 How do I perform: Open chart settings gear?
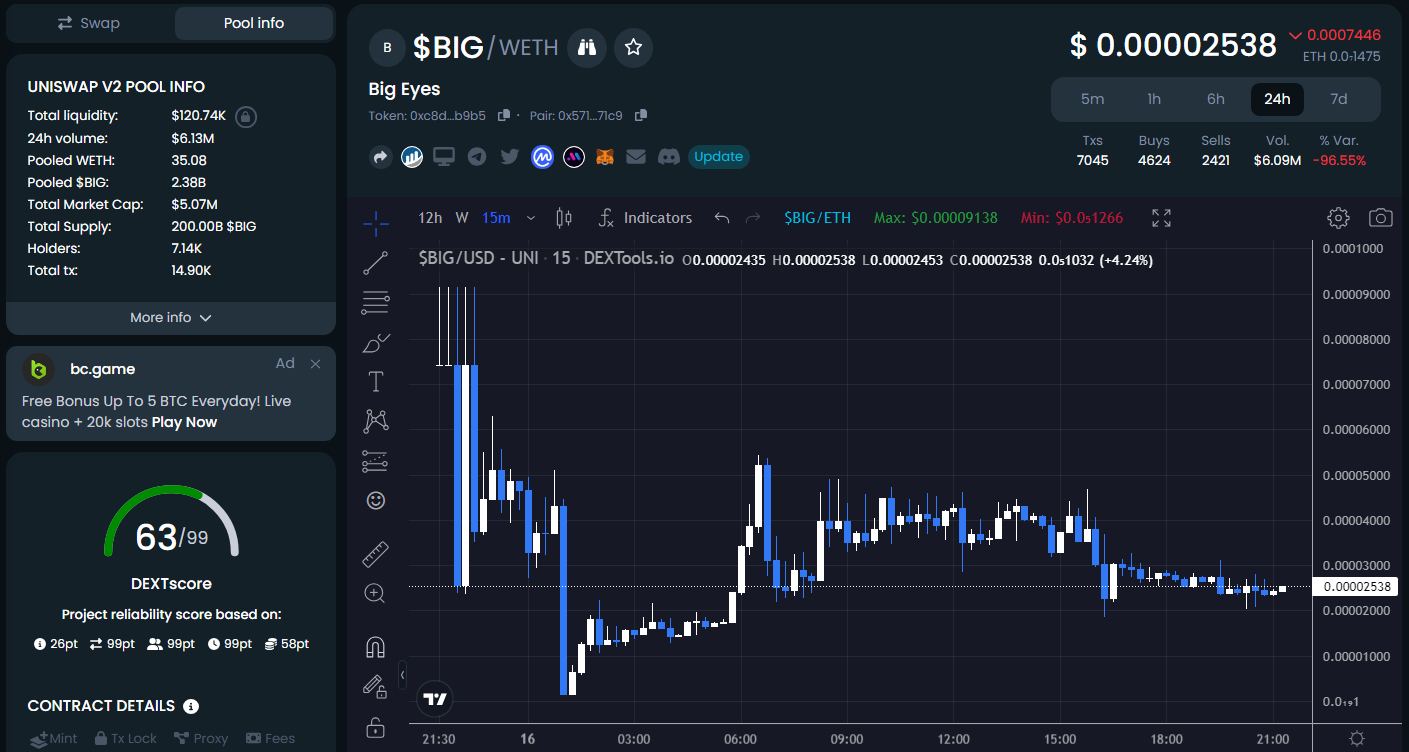[x=1338, y=218]
